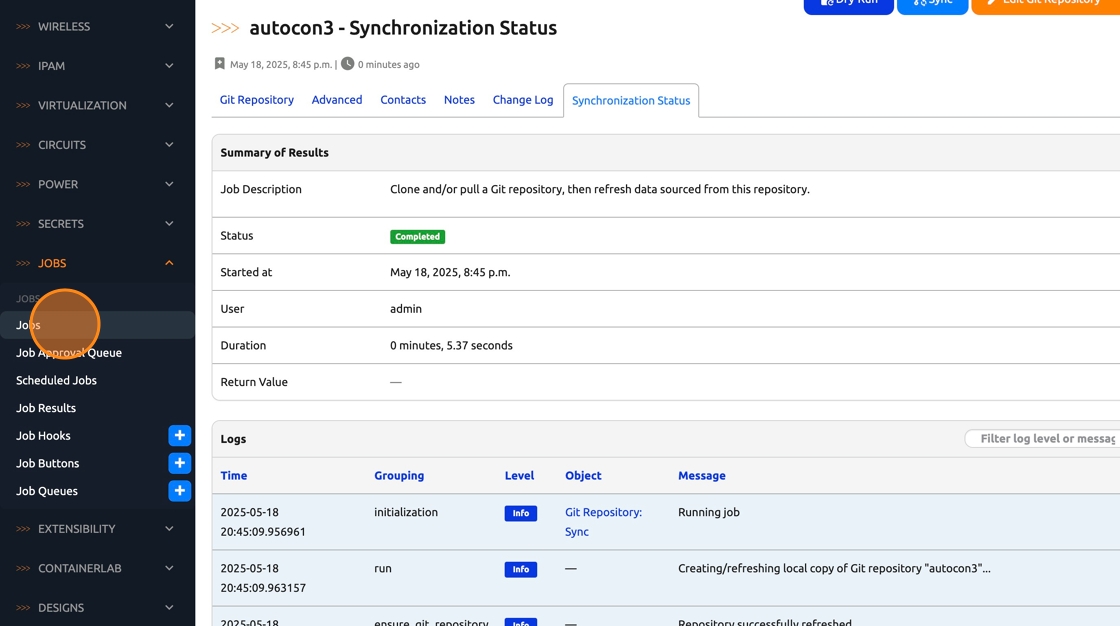1120x626 pixels.
Task: Click the log level filter input field
Action: (x=1045, y=439)
